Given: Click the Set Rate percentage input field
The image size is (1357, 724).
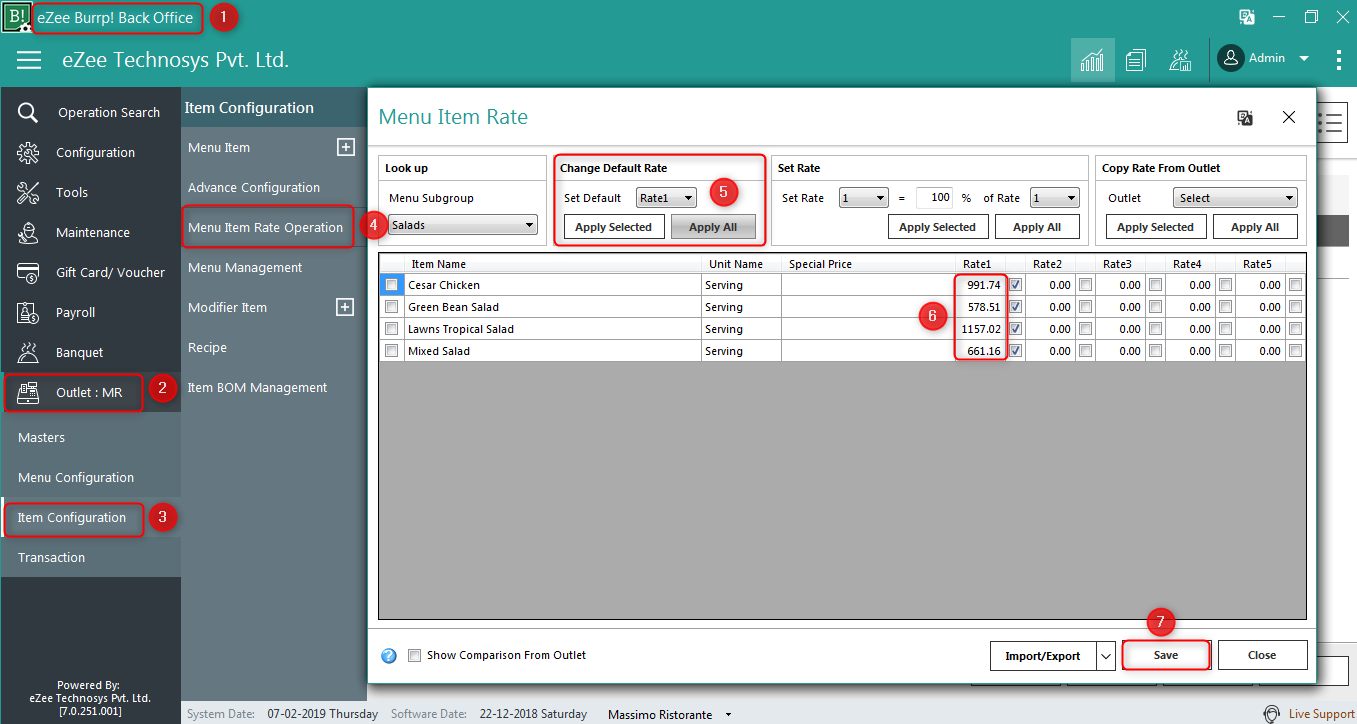Looking at the screenshot, I should (x=934, y=198).
